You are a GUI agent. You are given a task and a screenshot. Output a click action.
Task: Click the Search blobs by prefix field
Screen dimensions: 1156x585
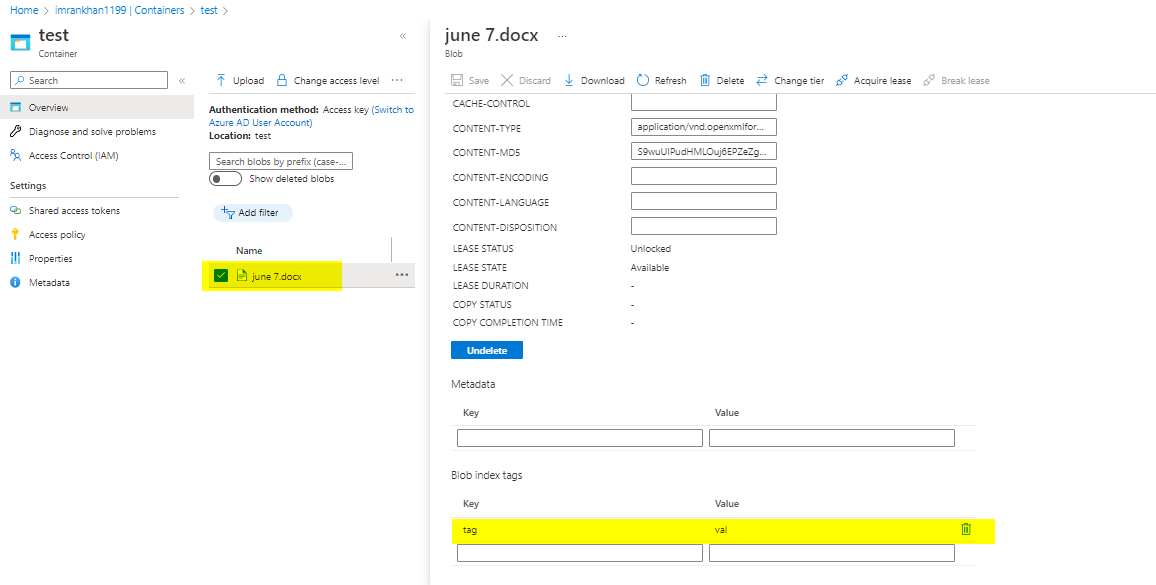pos(281,161)
